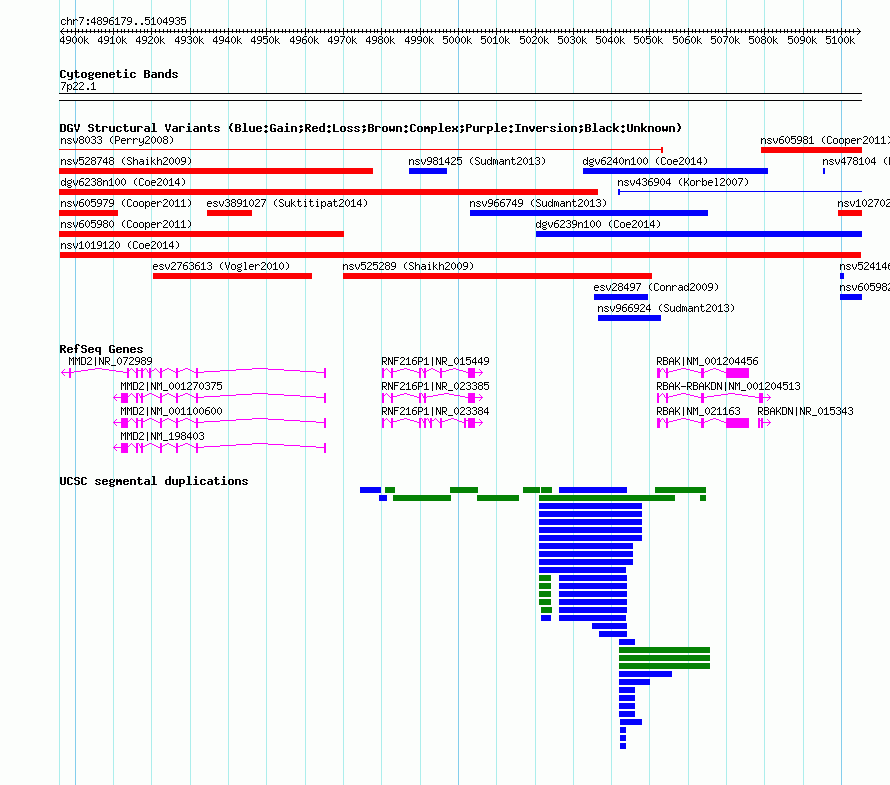The image size is (890, 785).
Task: Select the UCSC segmental duplications track title
Action: tap(154, 481)
